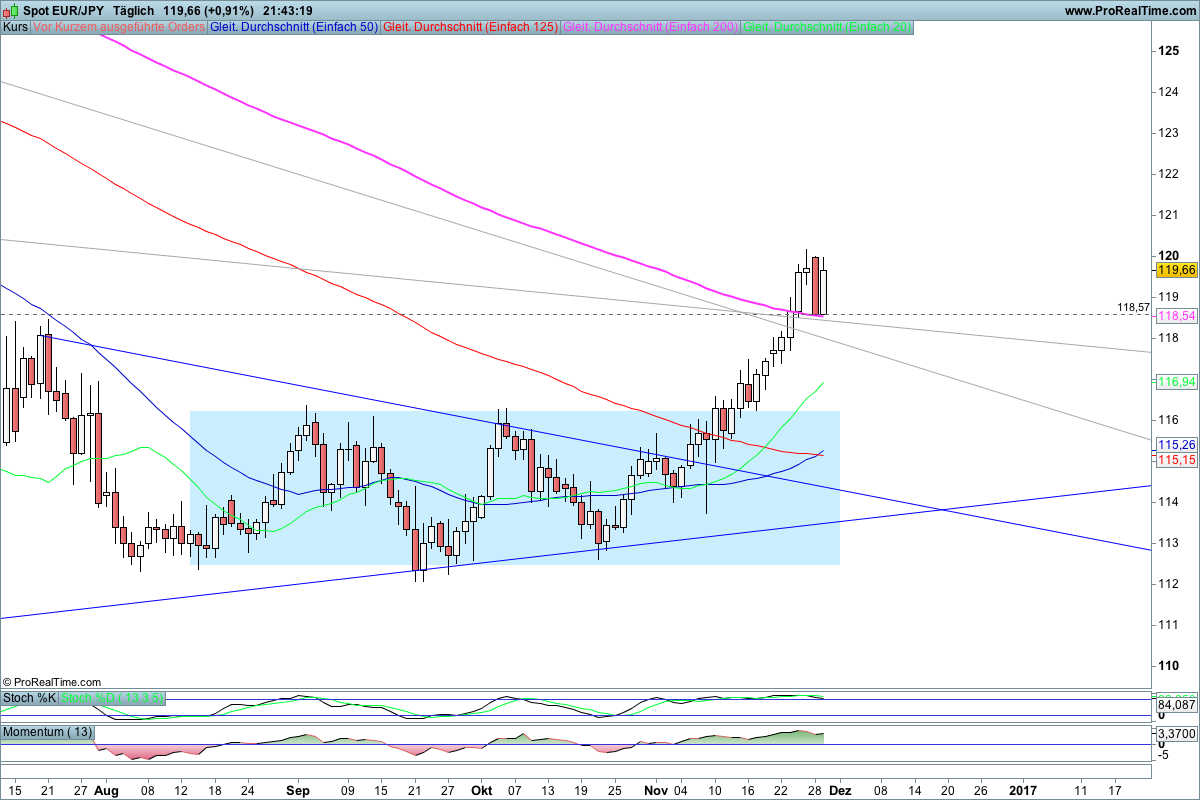Screen dimensions: 1200x800
Task: Open the Stoch %K indicator label
Action: (x=29, y=697)
